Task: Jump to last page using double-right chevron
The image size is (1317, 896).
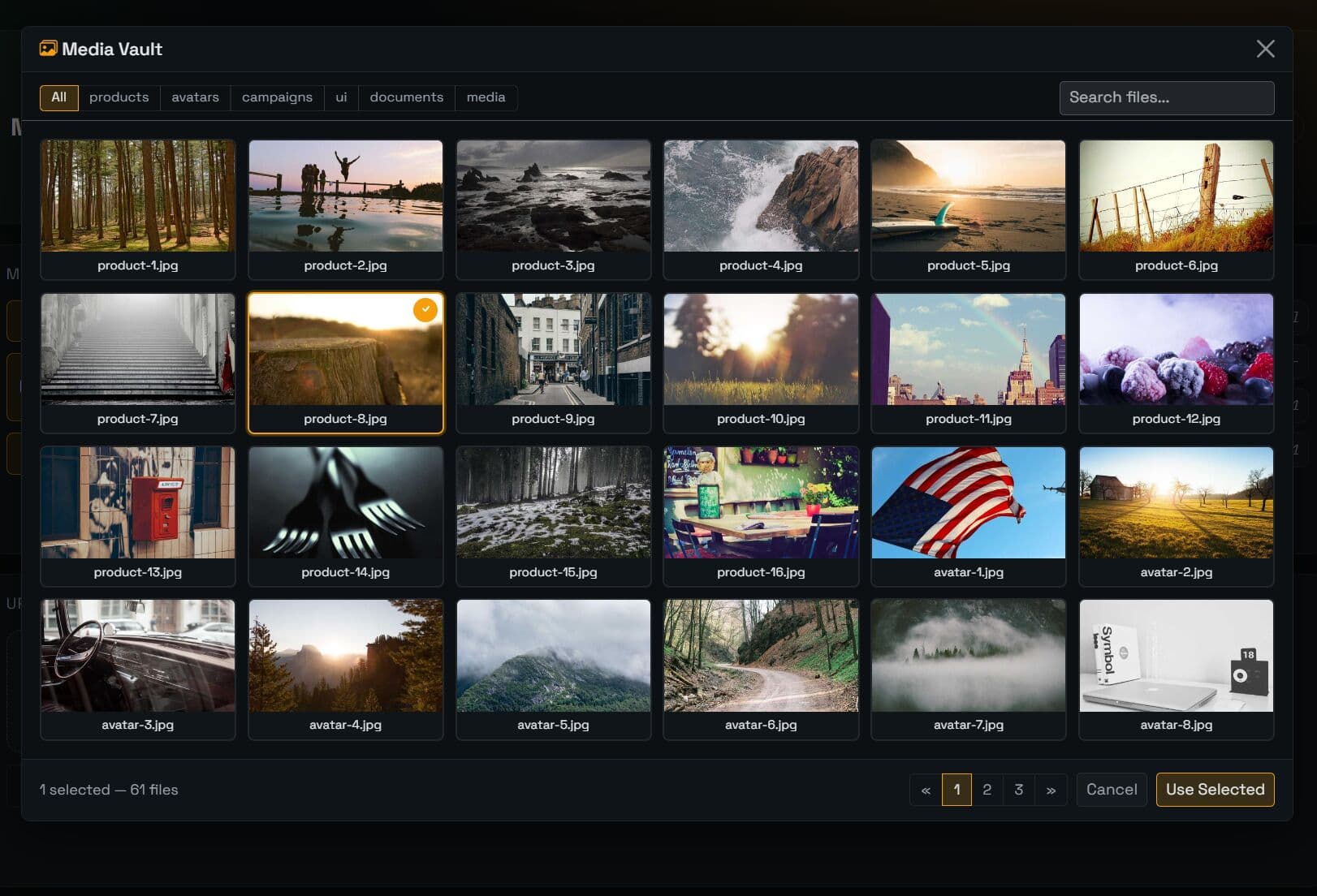Action: point(1051,789)
